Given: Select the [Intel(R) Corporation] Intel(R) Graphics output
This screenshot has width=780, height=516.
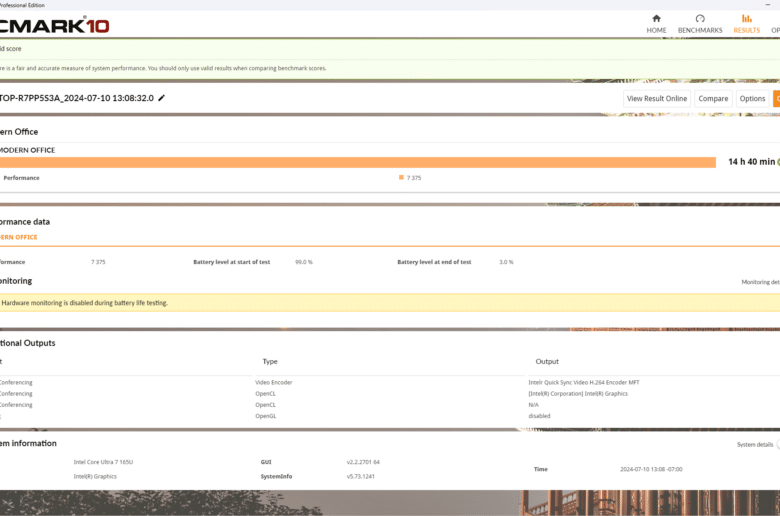Looking at the screenshot, I should [578, 394].
